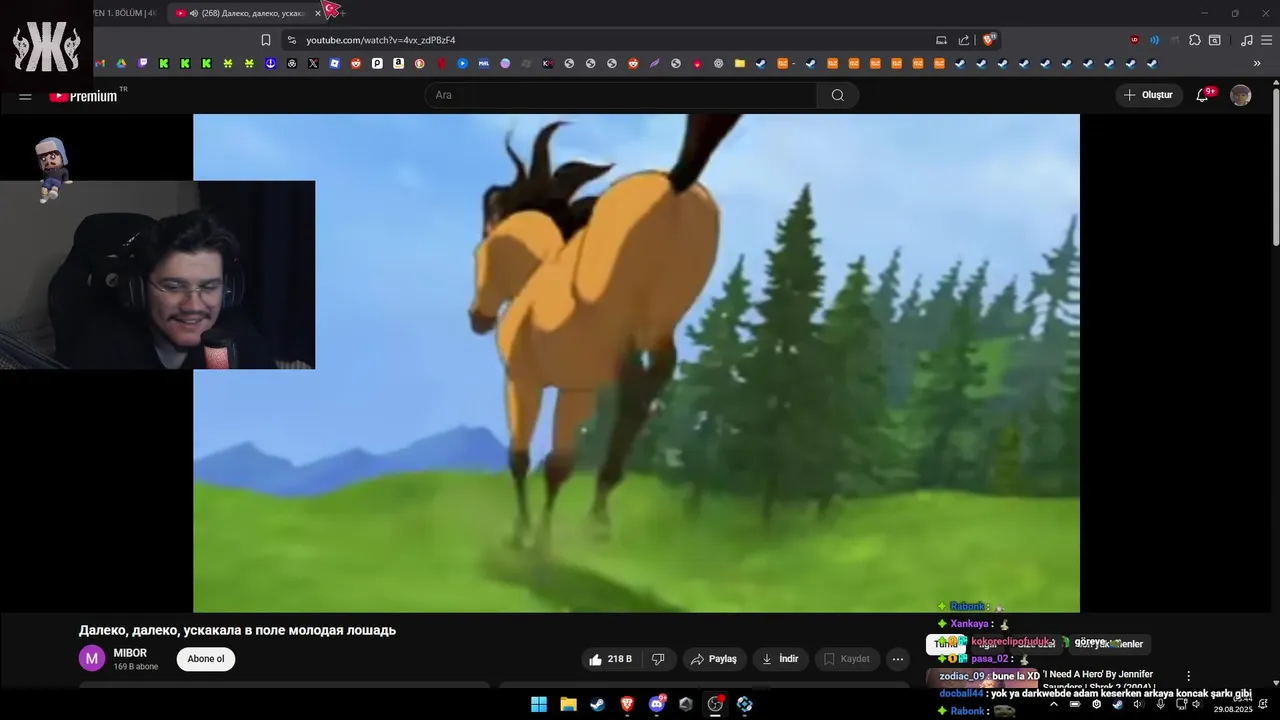Expand the bookmarks overflow chevron
Viewport: 1280px width, 720px height.
point(1257,63)
